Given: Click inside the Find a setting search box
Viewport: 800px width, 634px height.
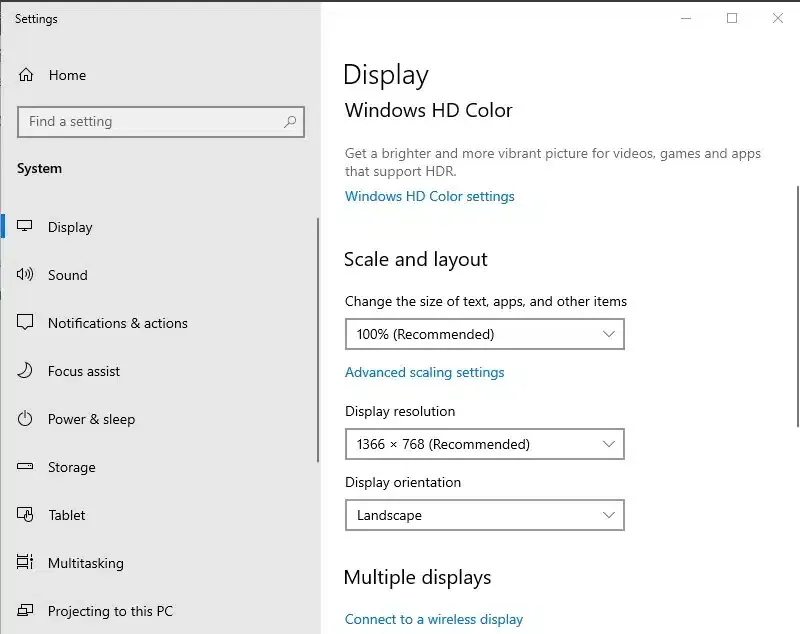Looking at the screenshot, I should 150,121.
